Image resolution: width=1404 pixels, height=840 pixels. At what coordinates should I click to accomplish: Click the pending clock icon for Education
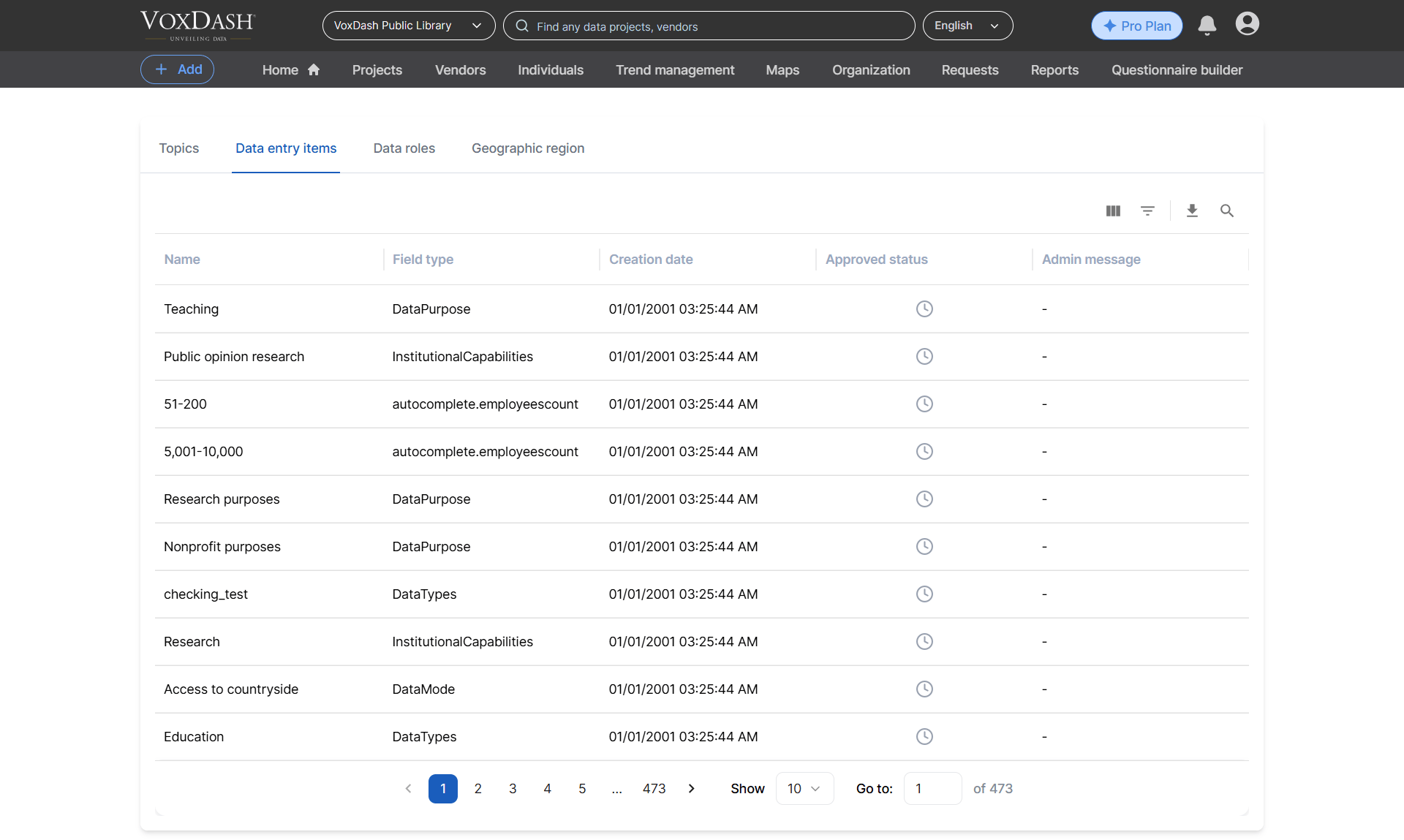tap(924, 736)
